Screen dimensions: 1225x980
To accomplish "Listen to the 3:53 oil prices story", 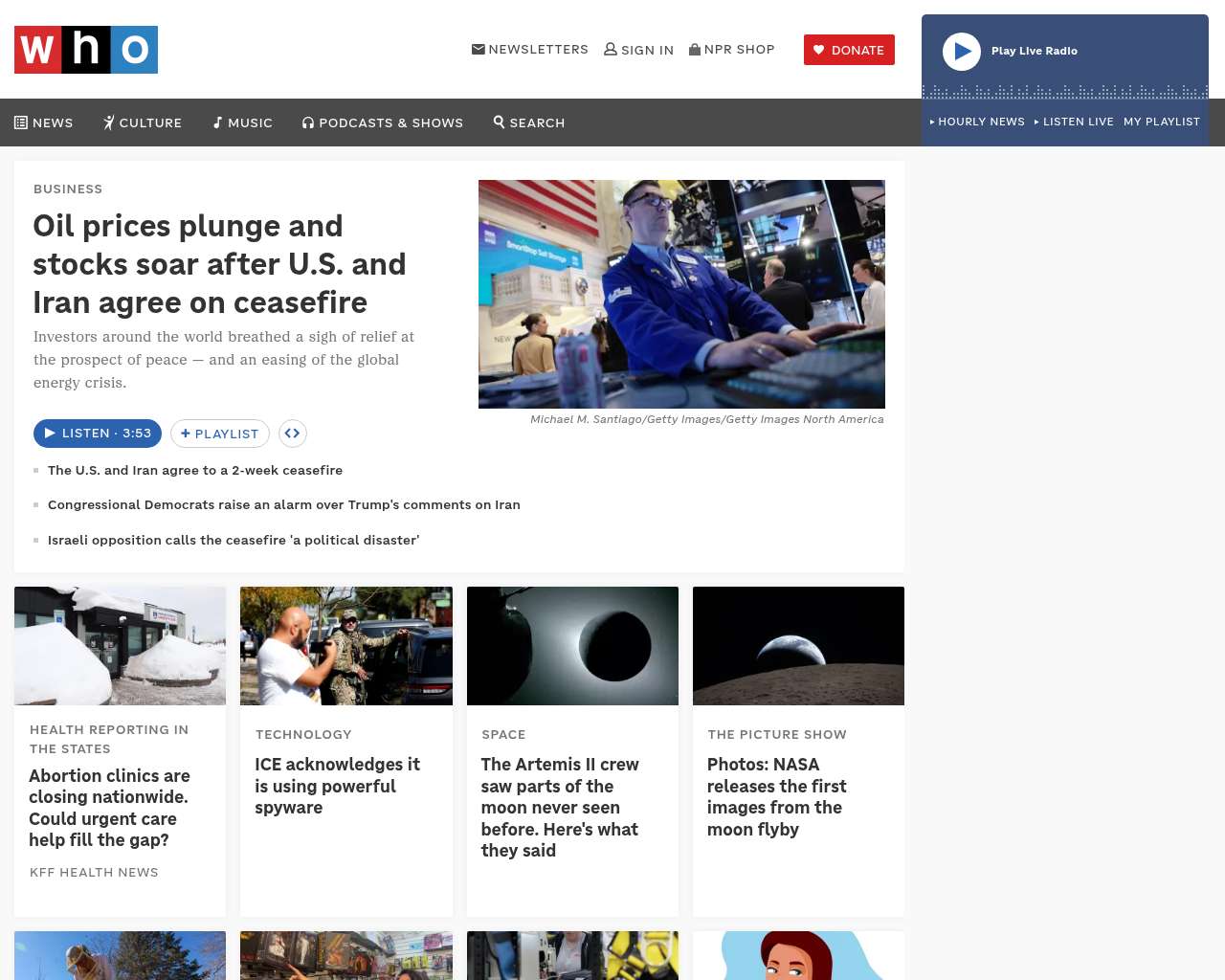I will (x=98, y=434).
